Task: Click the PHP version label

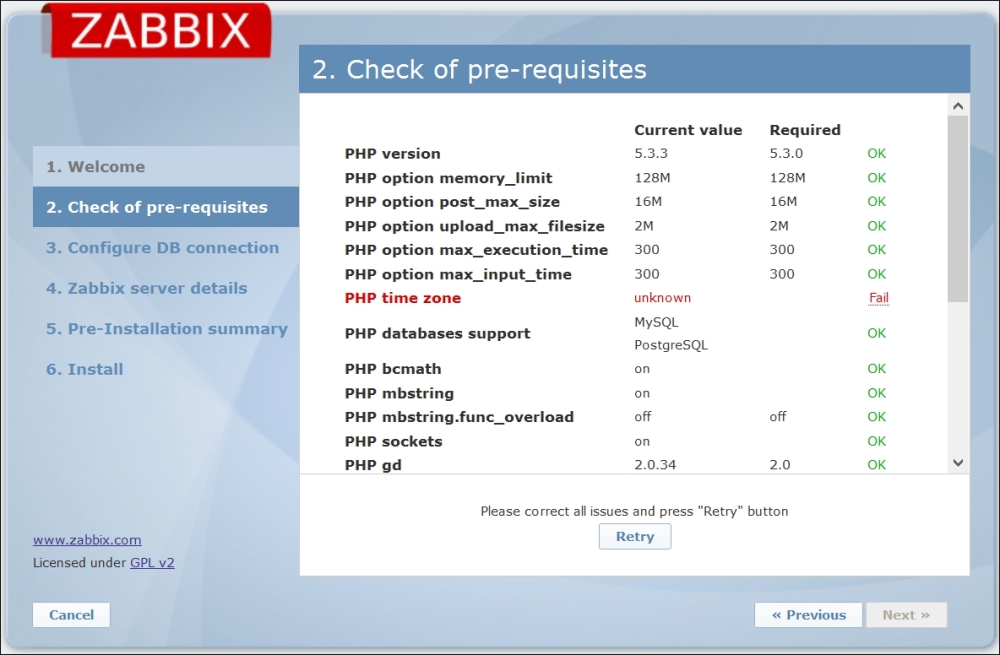Action: click(392, 154)
